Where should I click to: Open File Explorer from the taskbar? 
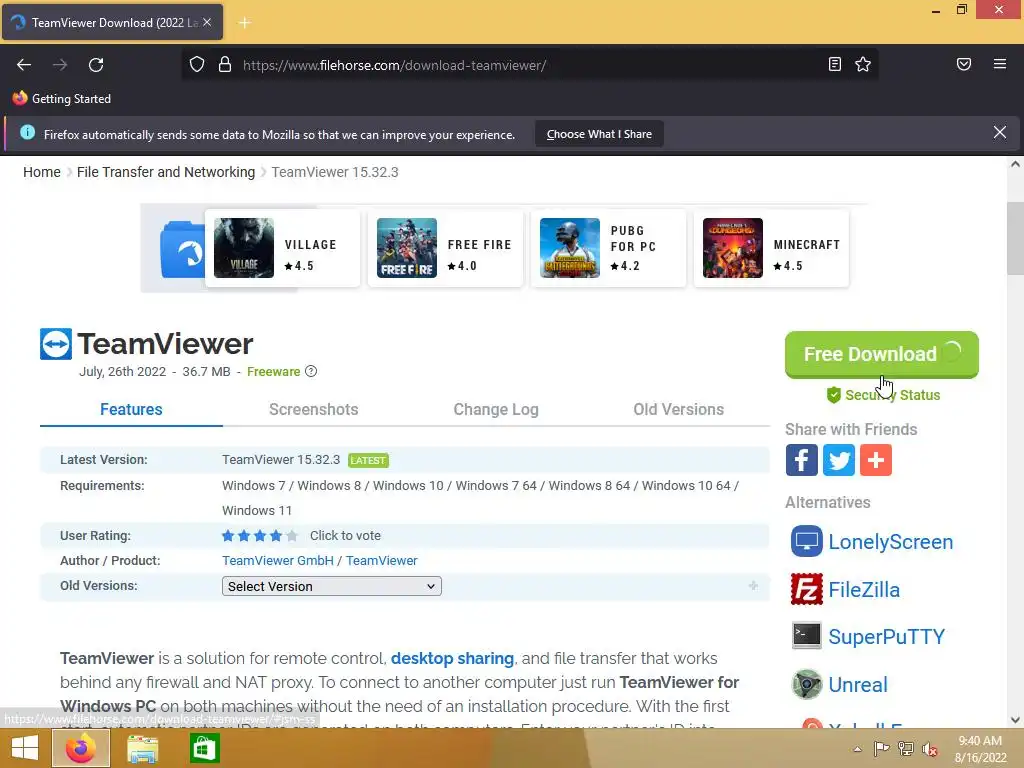coord(142,748)
